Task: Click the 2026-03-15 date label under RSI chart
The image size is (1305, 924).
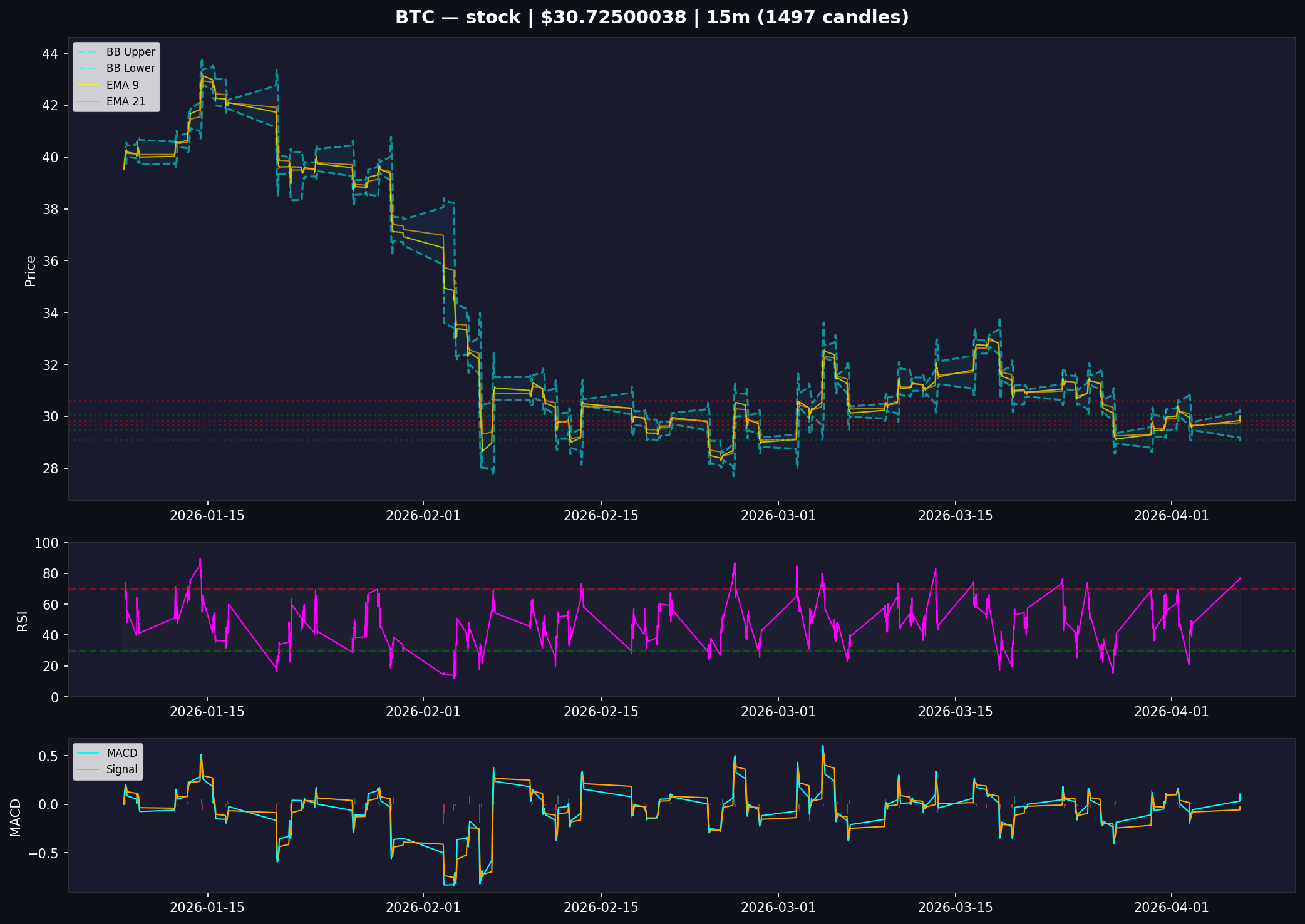Action: (x=956, y=712)
